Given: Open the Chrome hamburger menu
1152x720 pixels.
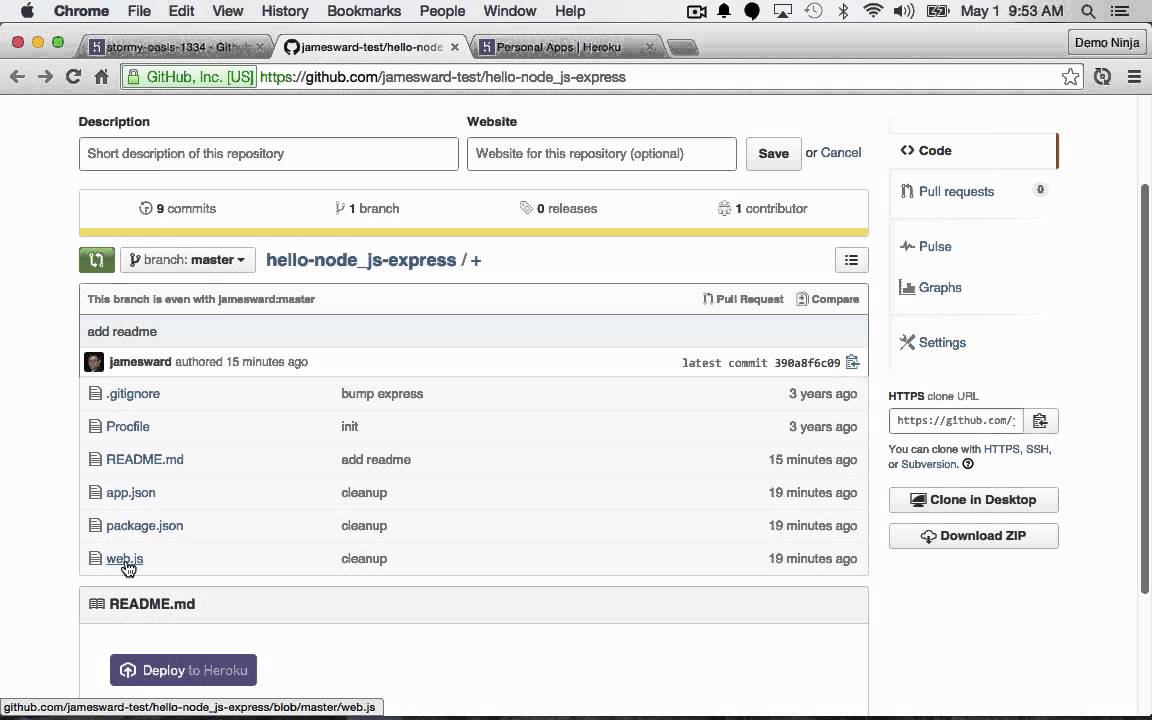Looking at the screenshot, I should [1134, 76].
